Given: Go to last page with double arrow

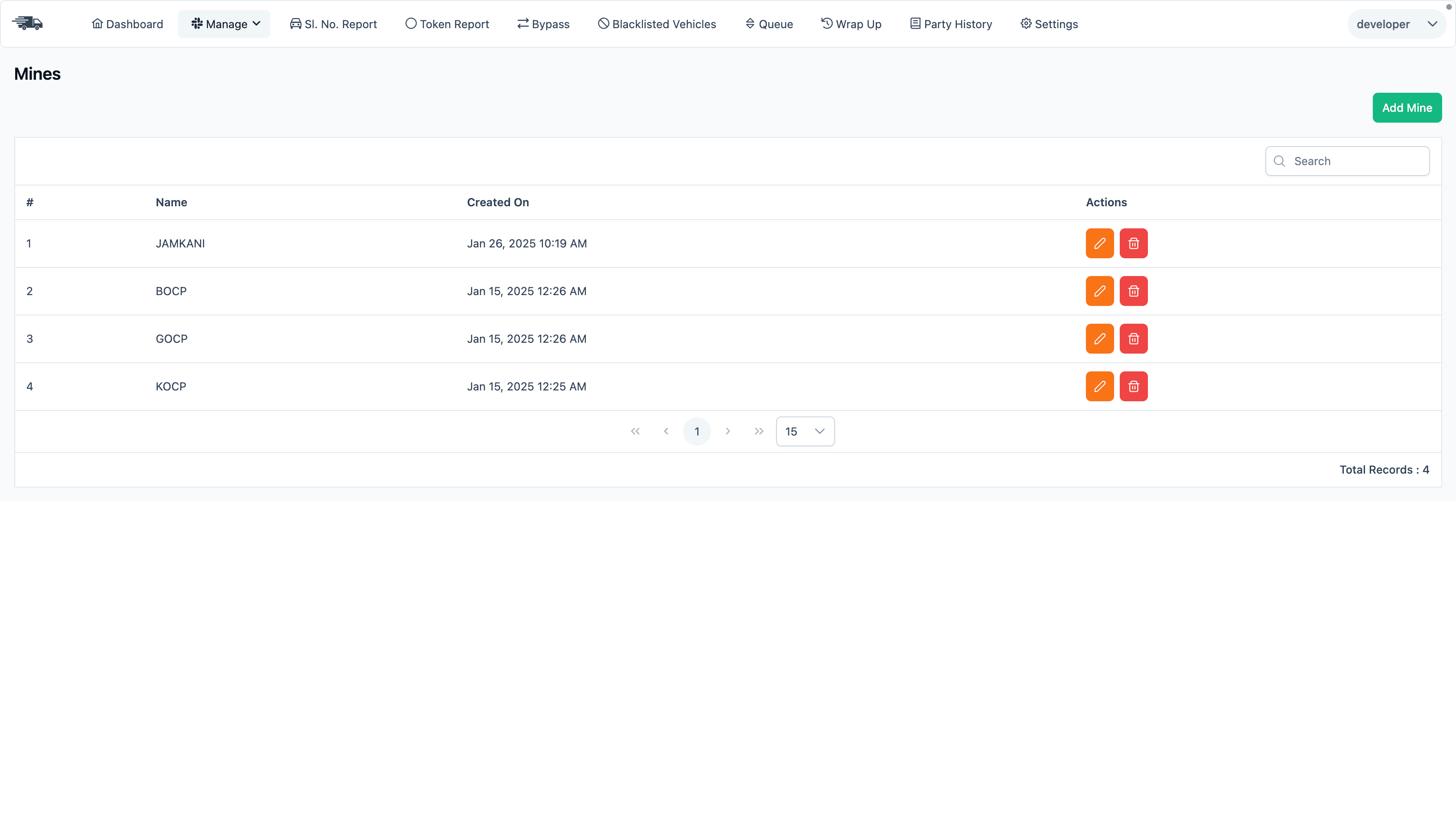Looking at the screenshot, I should [758, 431].
